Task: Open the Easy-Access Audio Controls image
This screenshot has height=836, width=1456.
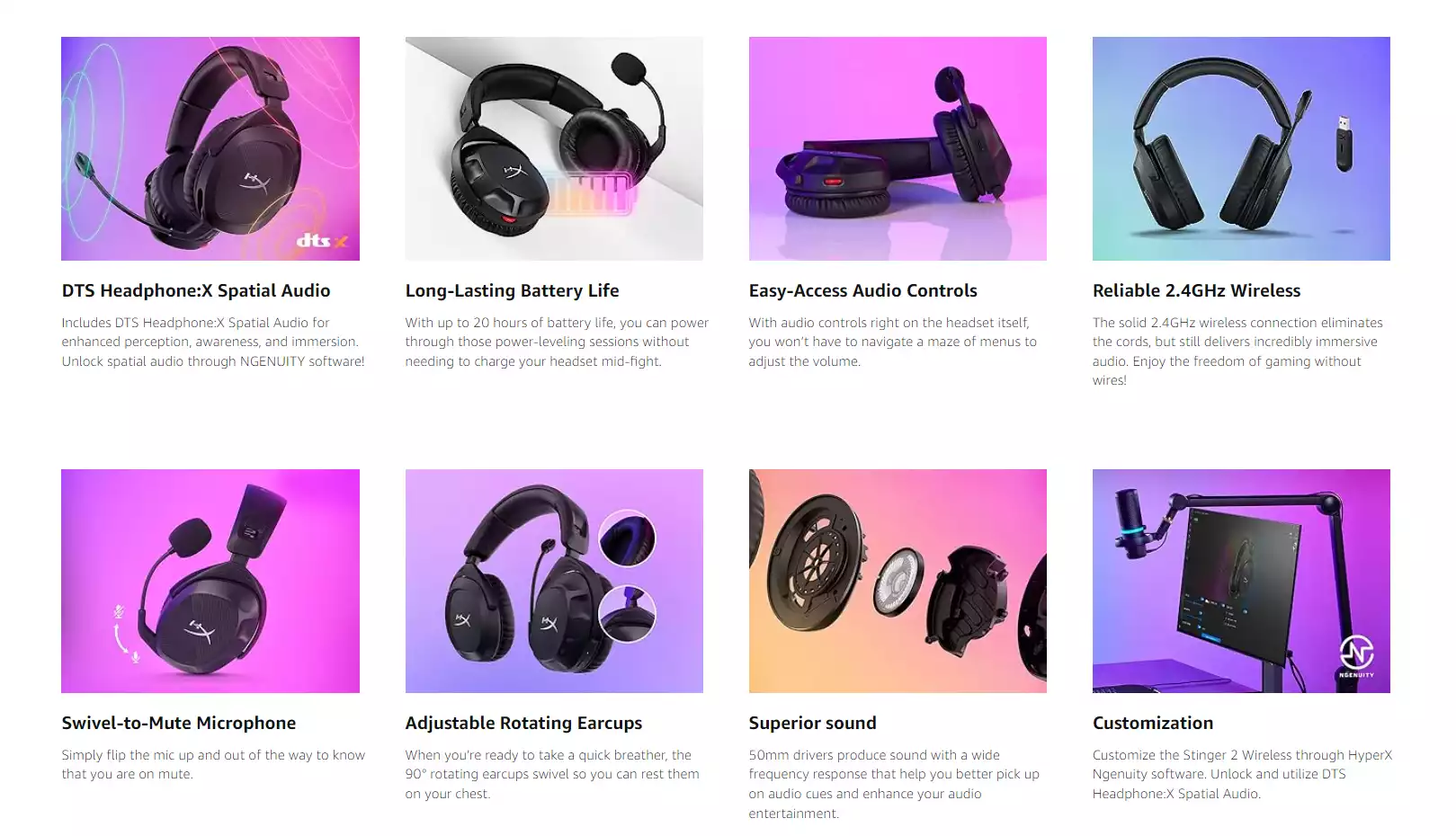Action: click(x=898, y=148)
